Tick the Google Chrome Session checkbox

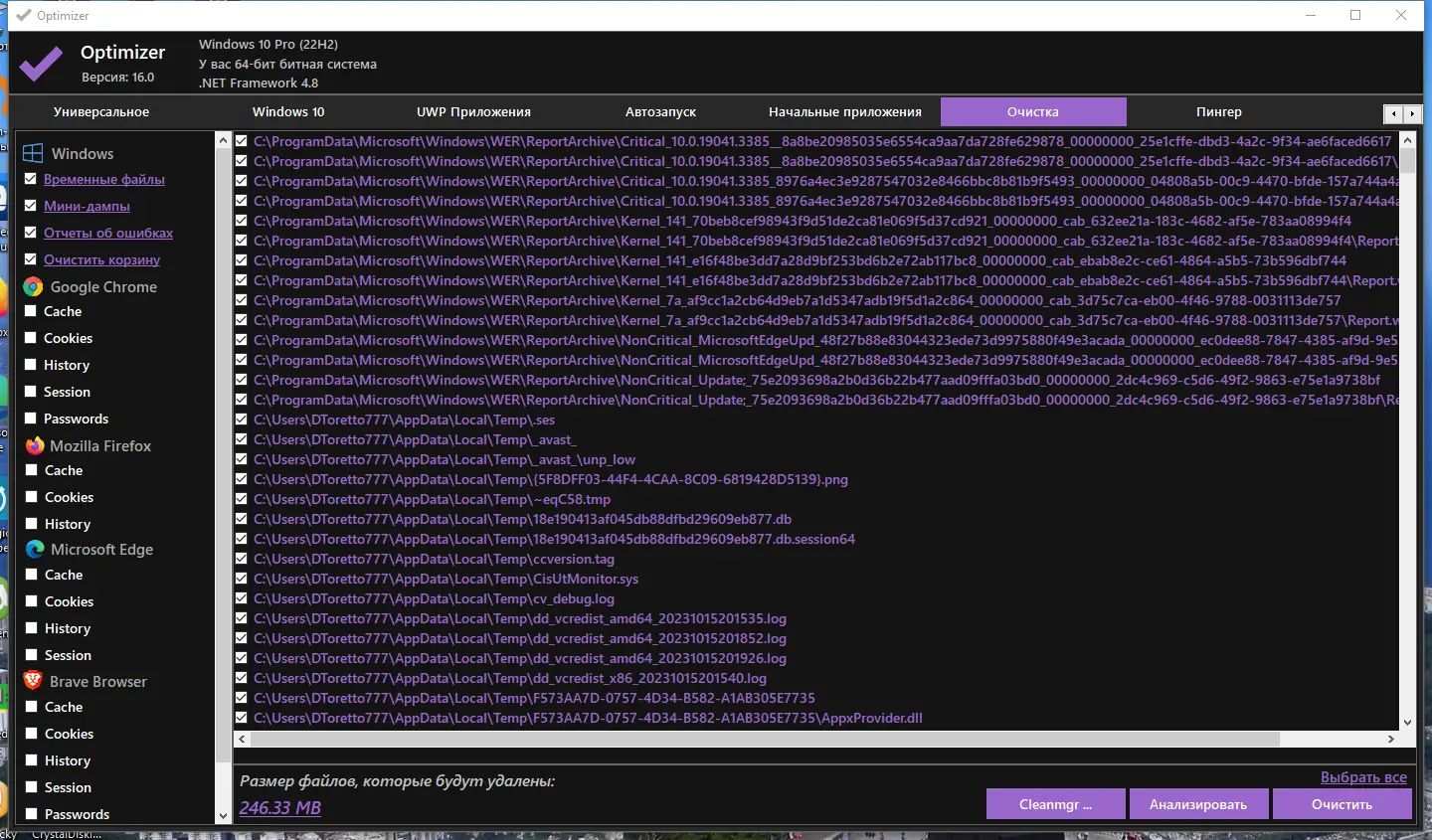click(31, 392)
